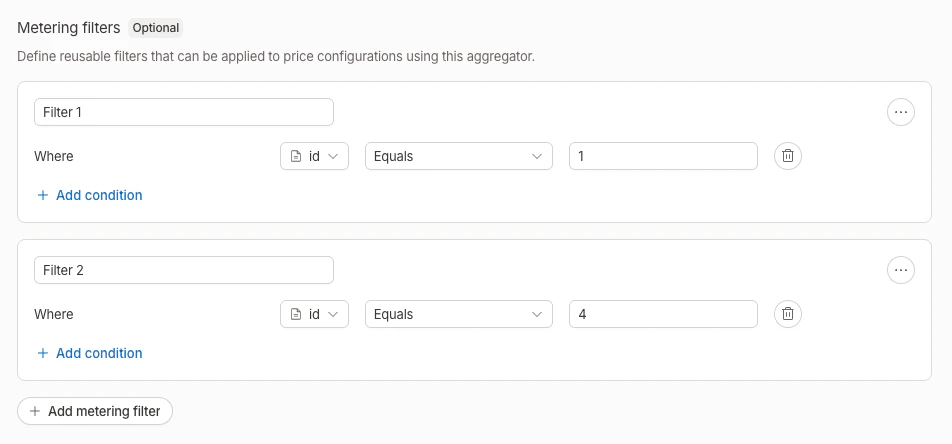Expand the Equals operator dropdown in Filter 1
The height and width of the screenshot is (444, 952).
[x=458, y=156]
